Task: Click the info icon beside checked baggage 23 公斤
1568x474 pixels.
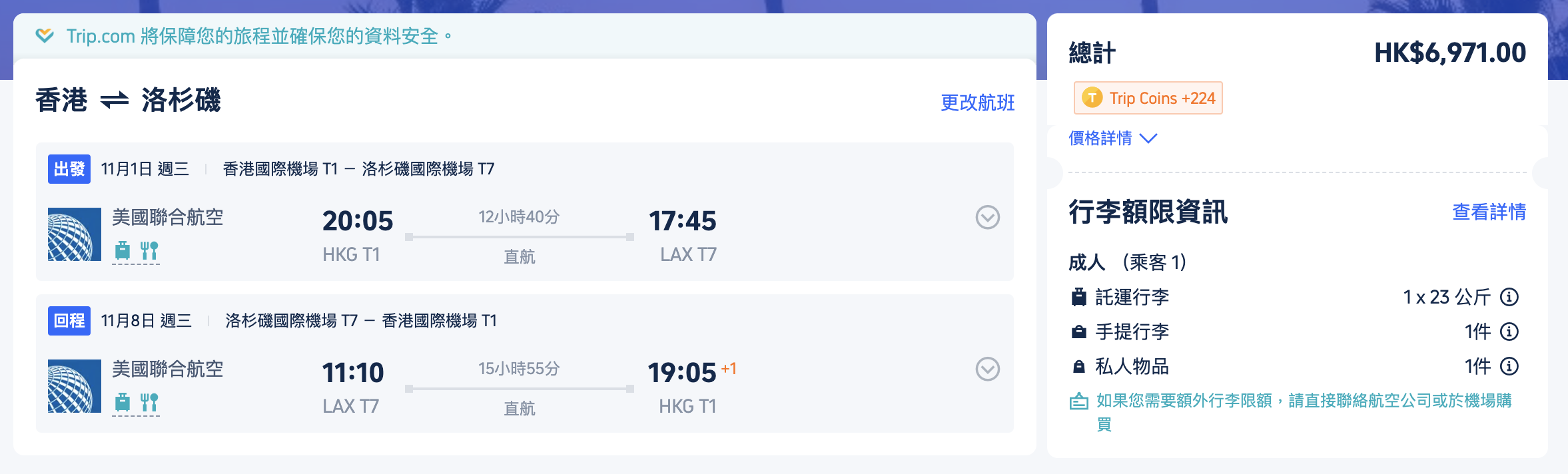Action: [1509, 297]
